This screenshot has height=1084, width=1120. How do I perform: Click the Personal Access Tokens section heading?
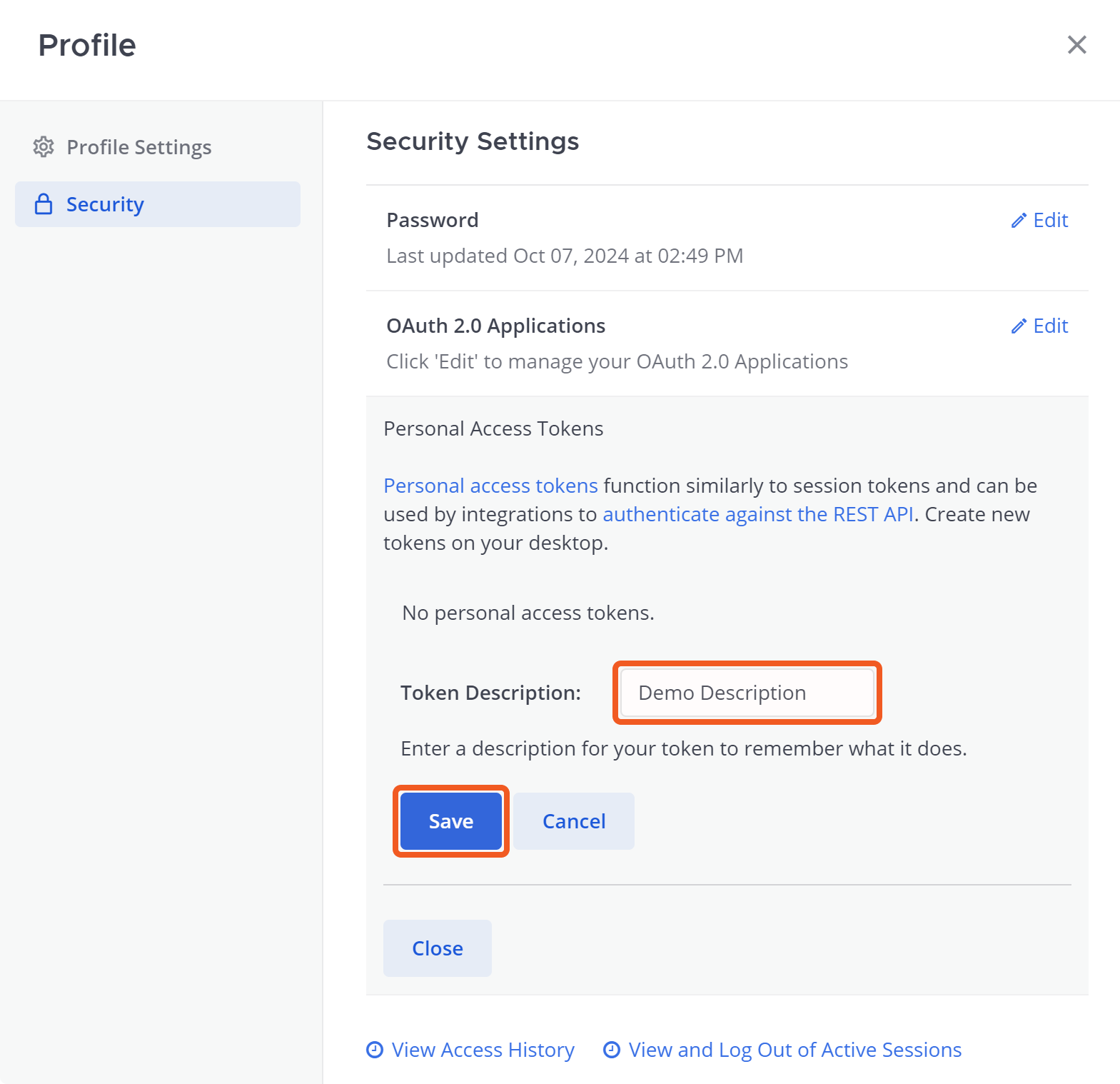[x=493, y=428]
